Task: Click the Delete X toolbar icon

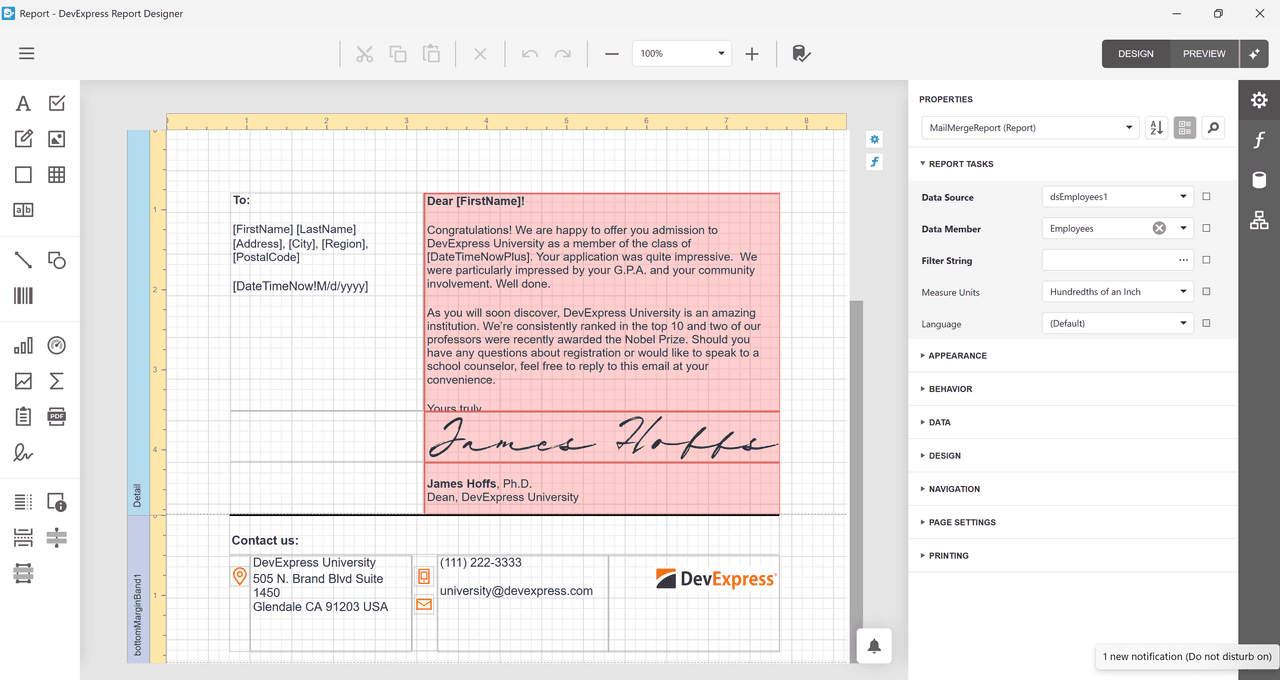Action: tap(480, 54)
